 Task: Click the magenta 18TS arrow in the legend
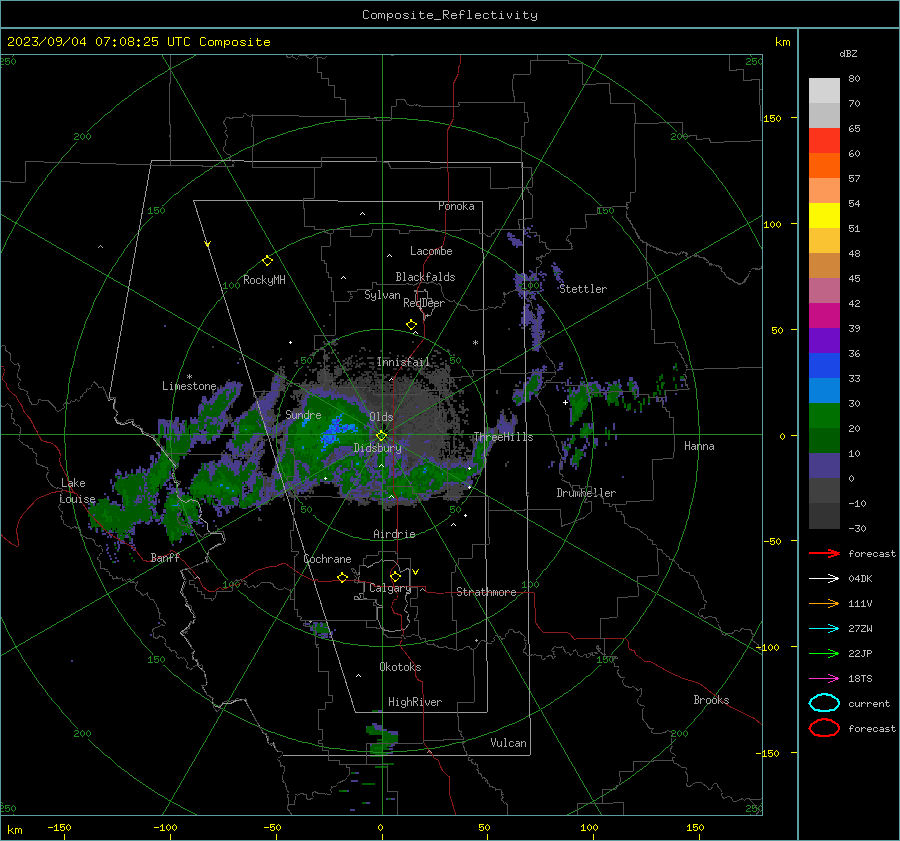pyautogui.click(x=824, y=679)
